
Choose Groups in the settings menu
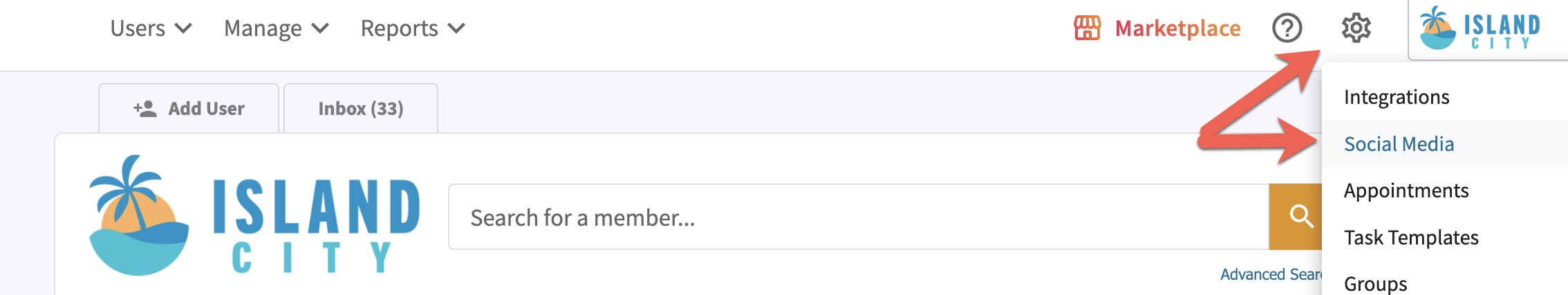coord(1375,283)
